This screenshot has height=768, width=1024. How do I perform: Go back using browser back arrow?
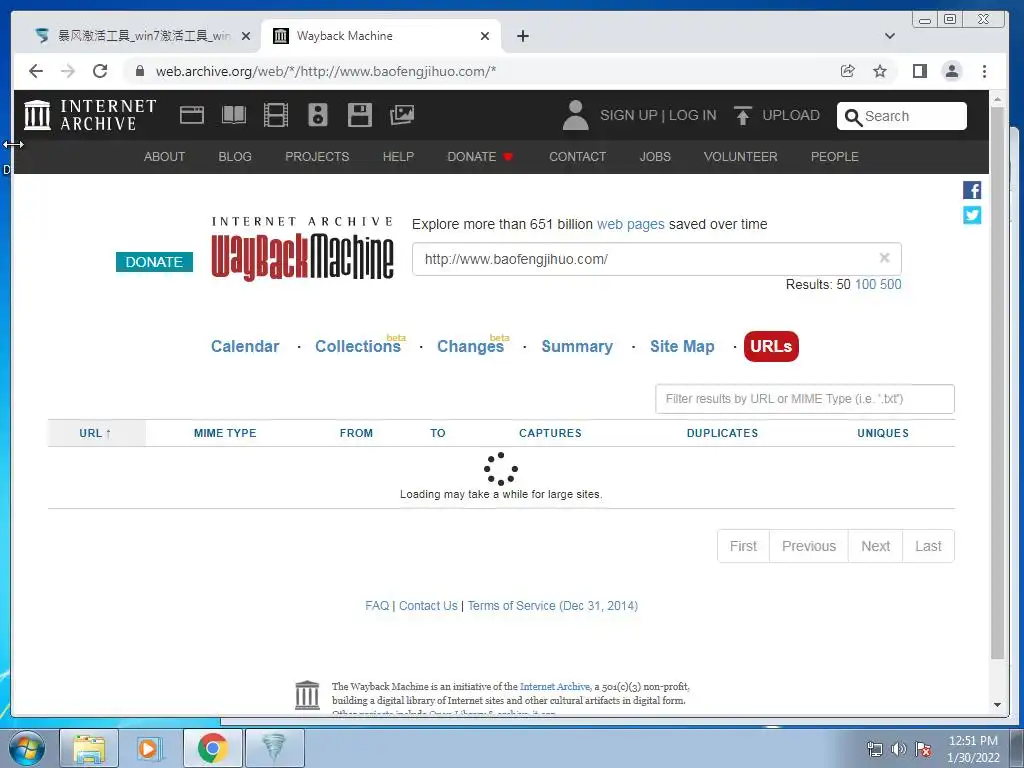click(36, 71)
